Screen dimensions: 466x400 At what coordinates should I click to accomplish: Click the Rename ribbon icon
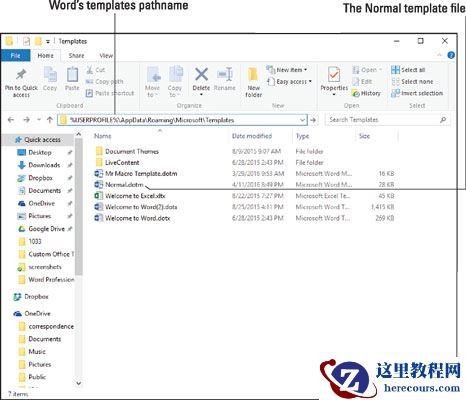225,74
